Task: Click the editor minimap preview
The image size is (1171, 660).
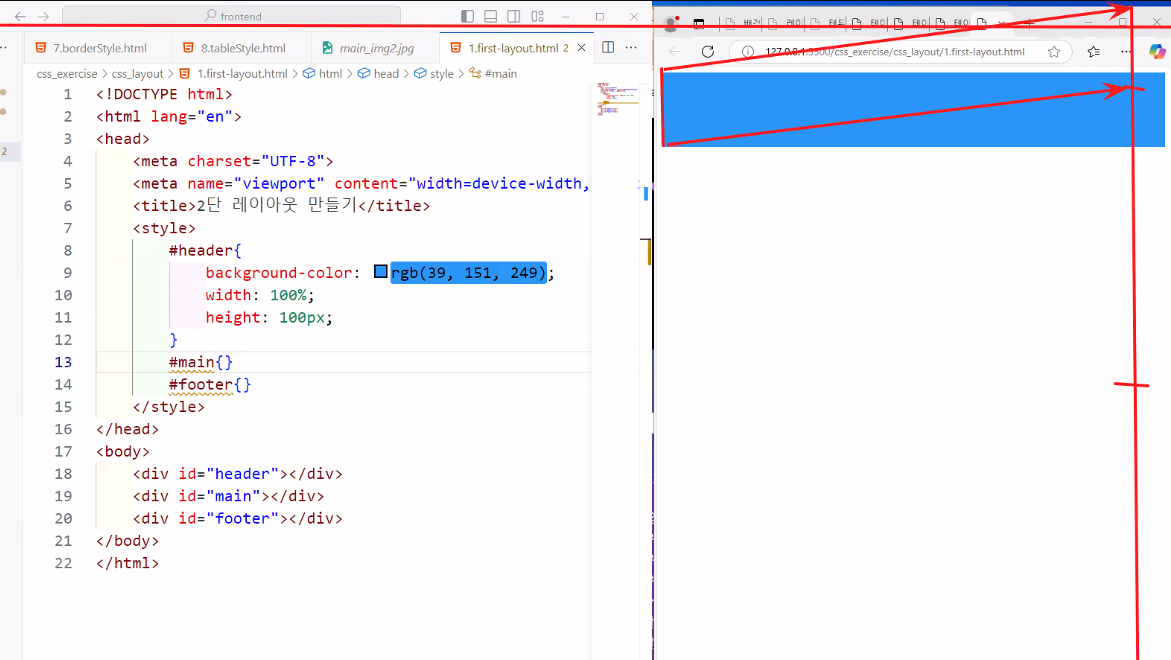Action: pos(617,99)
